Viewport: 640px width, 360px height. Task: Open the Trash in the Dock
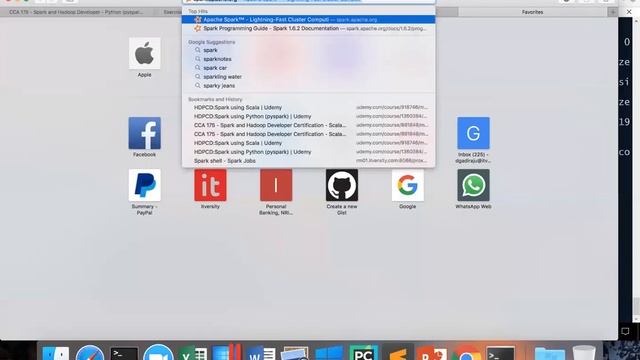[584, 353]
